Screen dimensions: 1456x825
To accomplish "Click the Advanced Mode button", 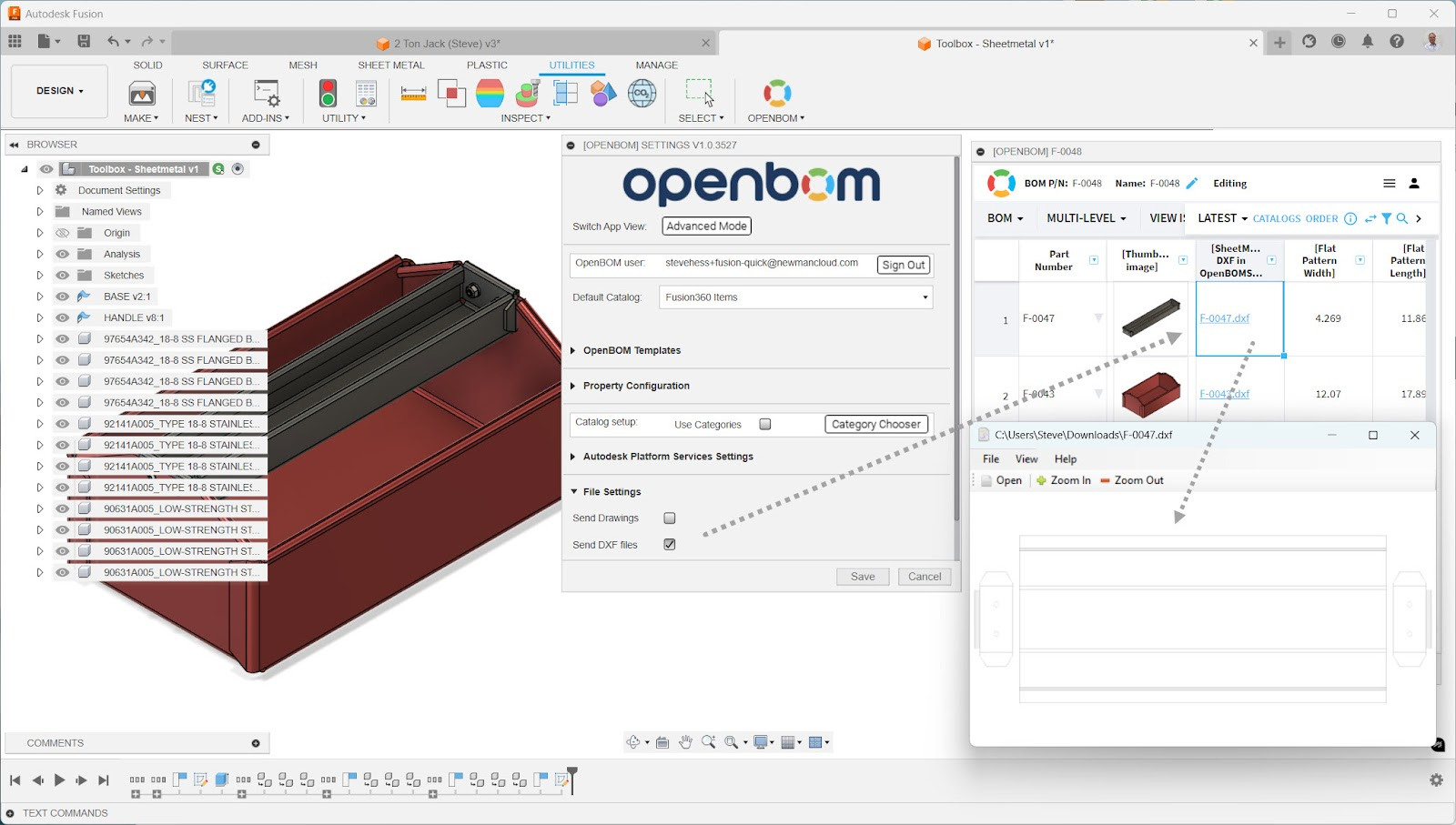I will click(x=707, y=226).
